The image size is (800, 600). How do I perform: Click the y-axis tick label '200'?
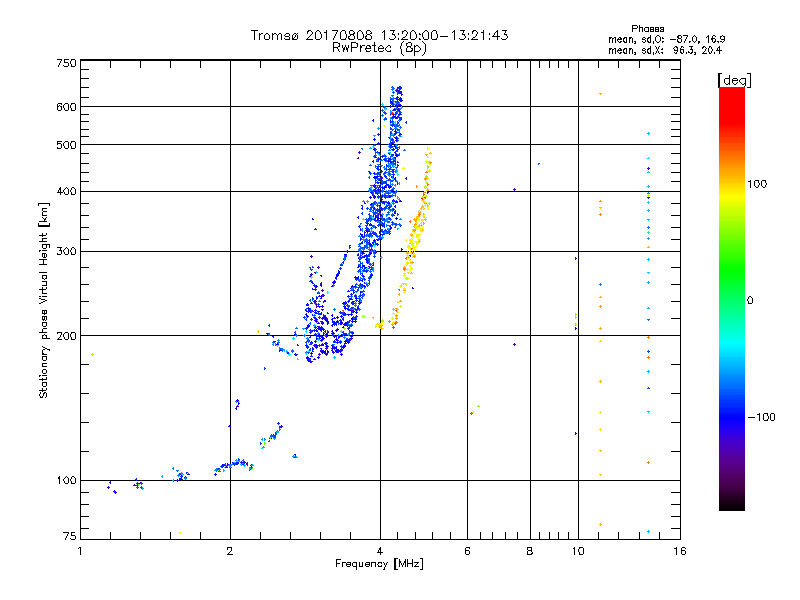point(66,336)
